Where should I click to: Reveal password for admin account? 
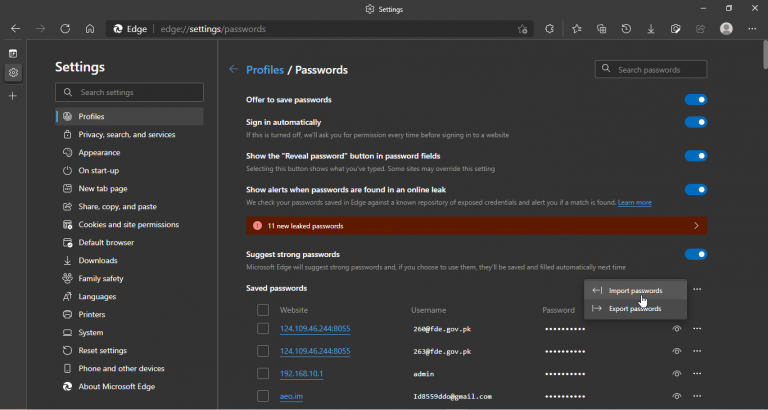click(677, 374)
